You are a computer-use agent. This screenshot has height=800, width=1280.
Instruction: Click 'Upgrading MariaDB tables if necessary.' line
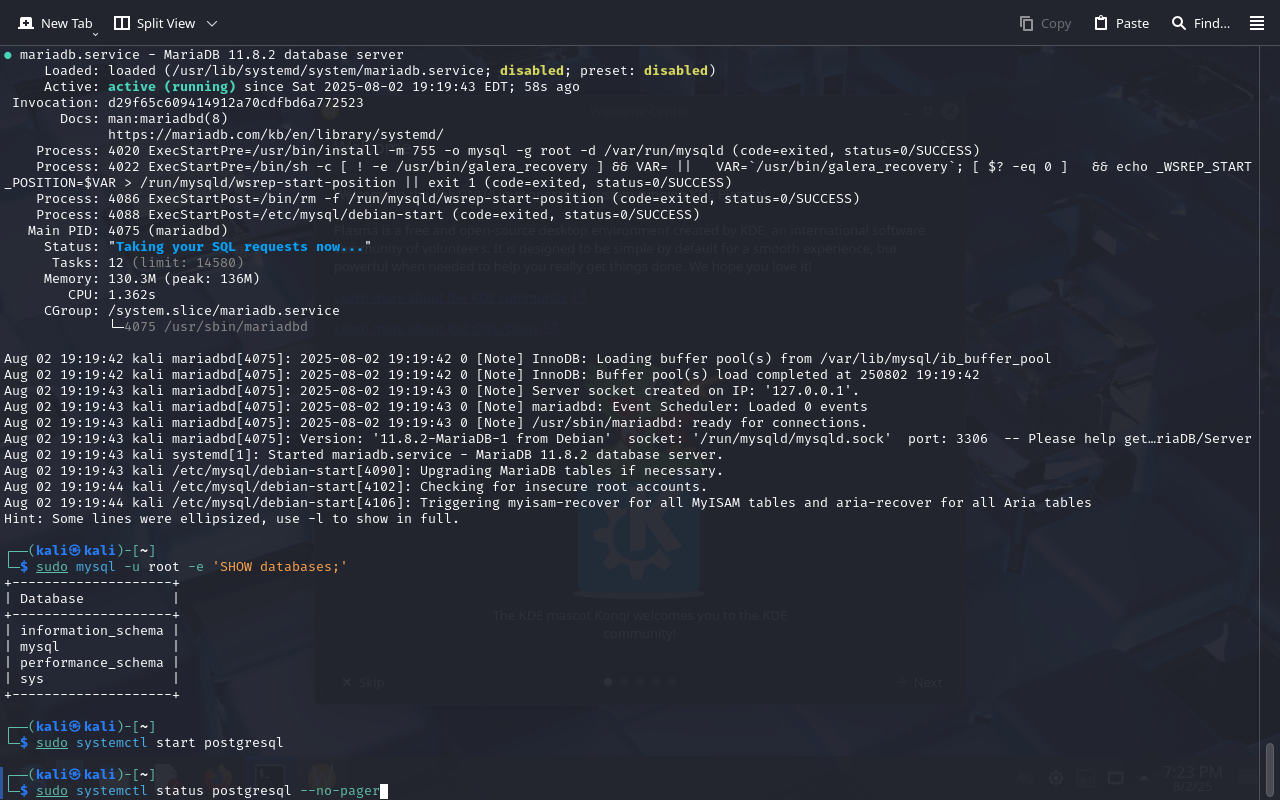coord(364,470)
